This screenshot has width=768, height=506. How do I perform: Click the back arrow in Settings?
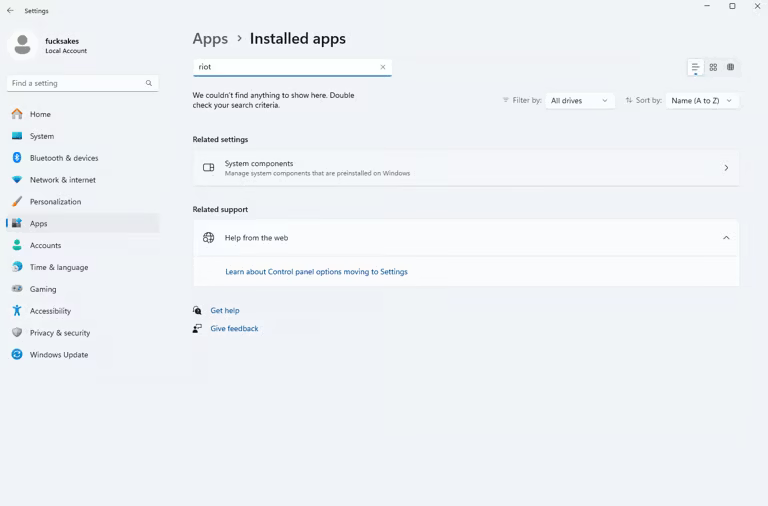coord(10,10)
